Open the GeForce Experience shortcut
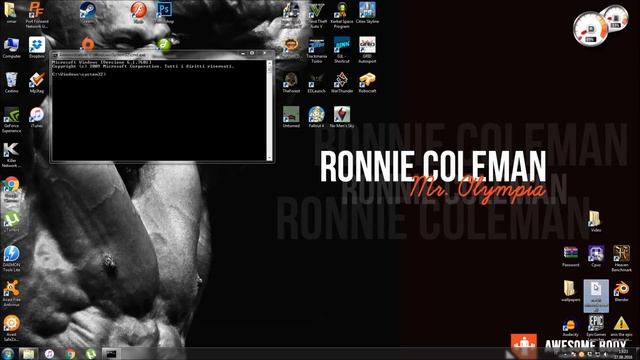640x360 pixels. tap(11, 120)
